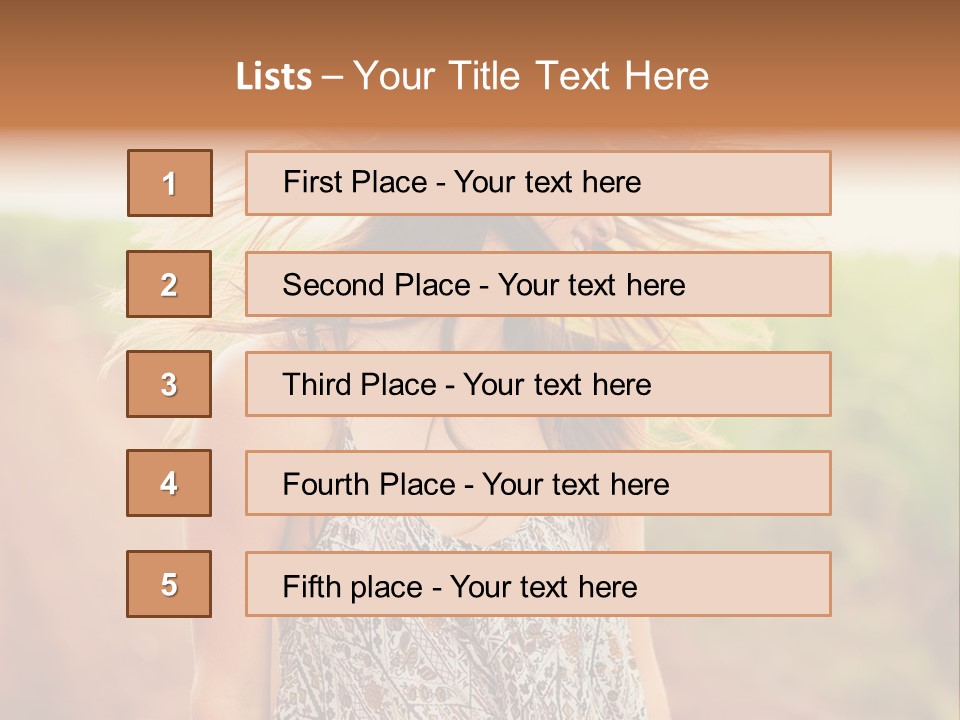Click the number 3 box
Screen dimensions: 960x720
[169, 384]
